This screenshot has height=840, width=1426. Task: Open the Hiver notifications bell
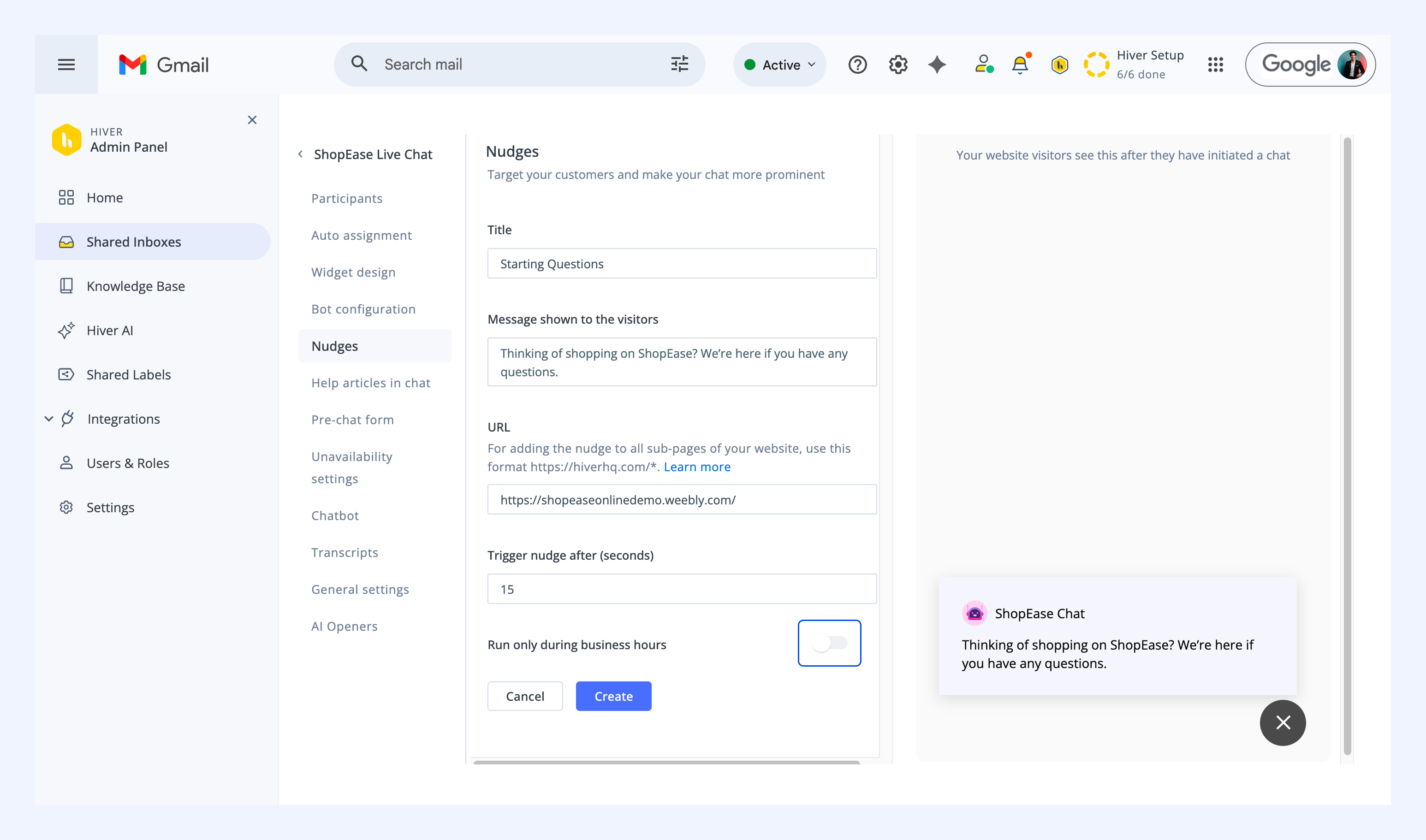pos(1020,64)
